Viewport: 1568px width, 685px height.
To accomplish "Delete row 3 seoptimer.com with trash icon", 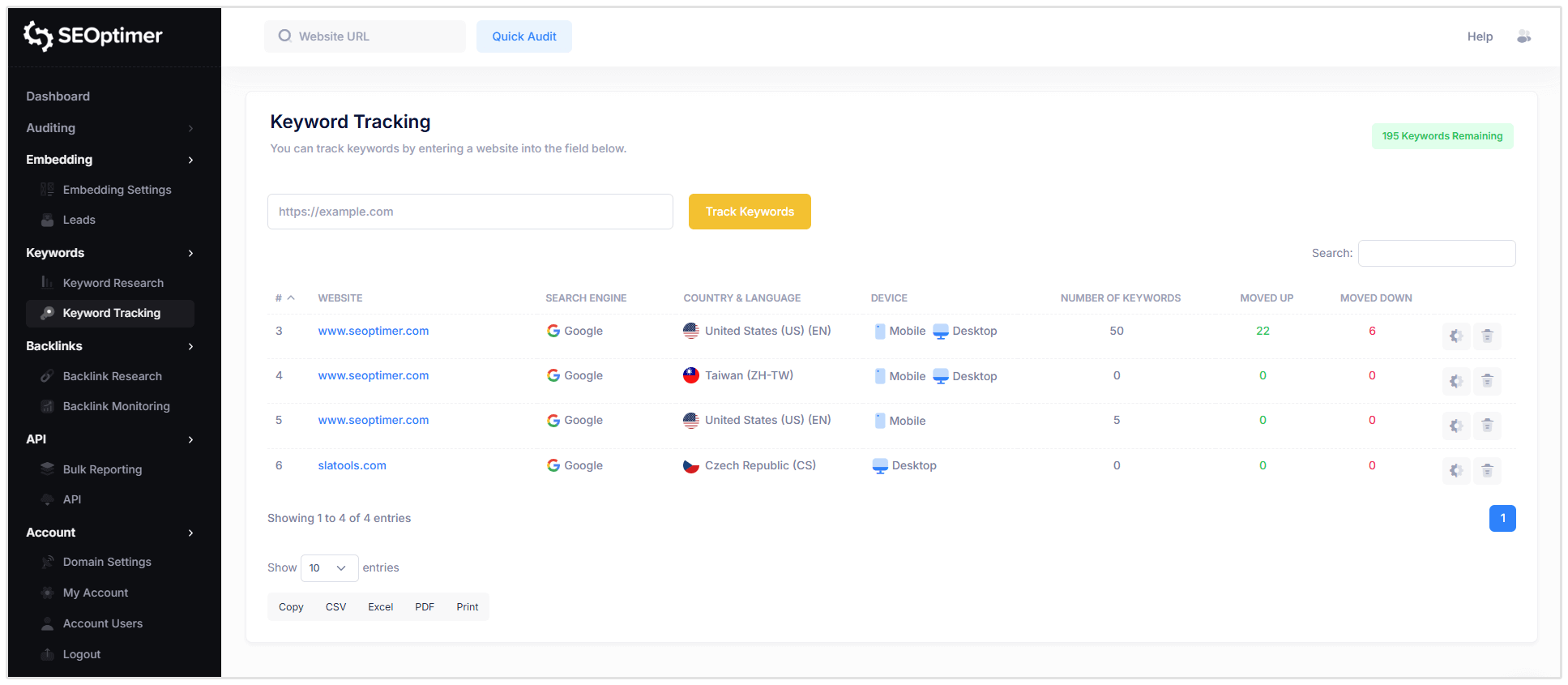I will click(x=1488, y=336).
